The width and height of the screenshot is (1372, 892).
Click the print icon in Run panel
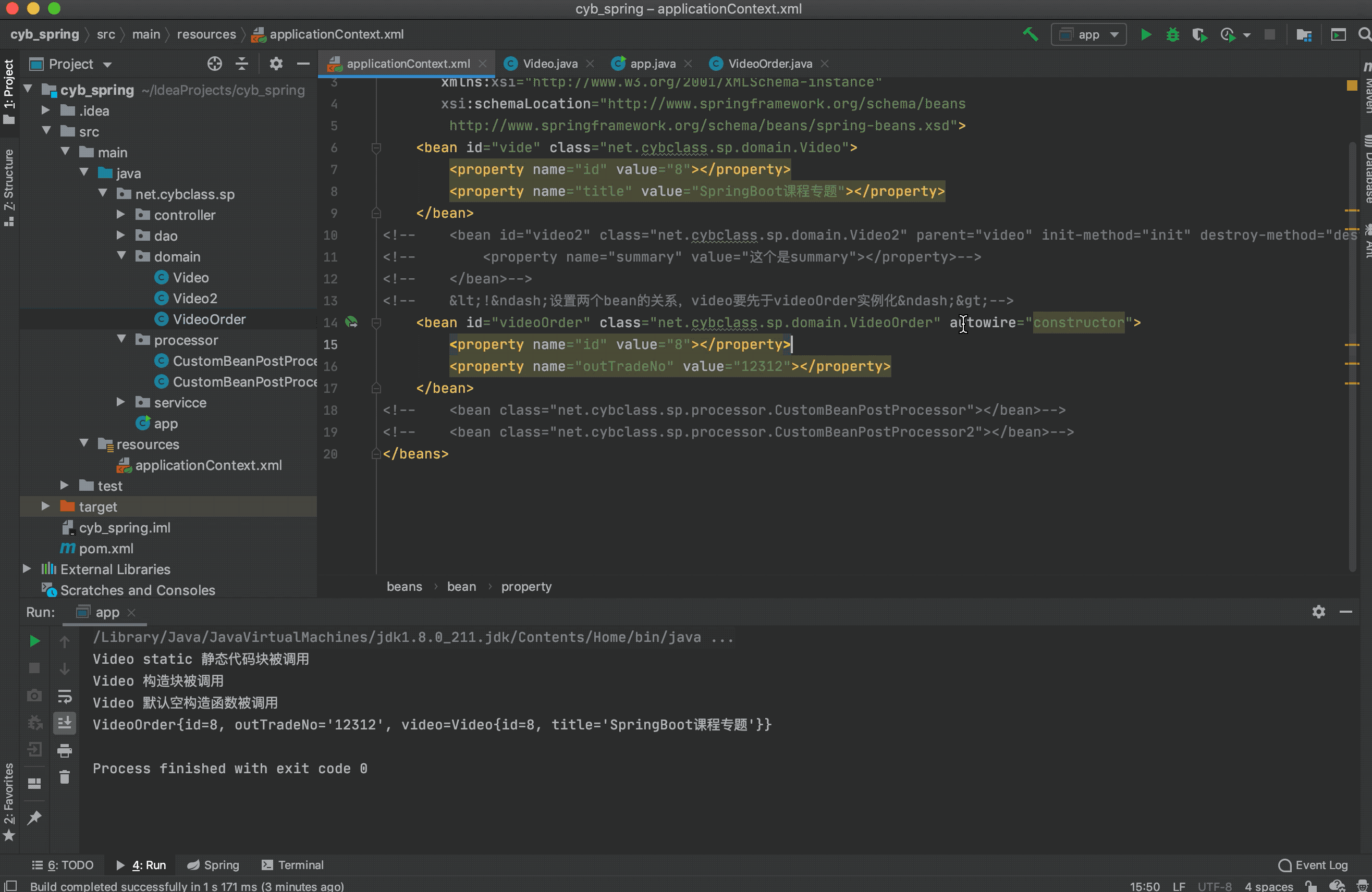(65, 750)
